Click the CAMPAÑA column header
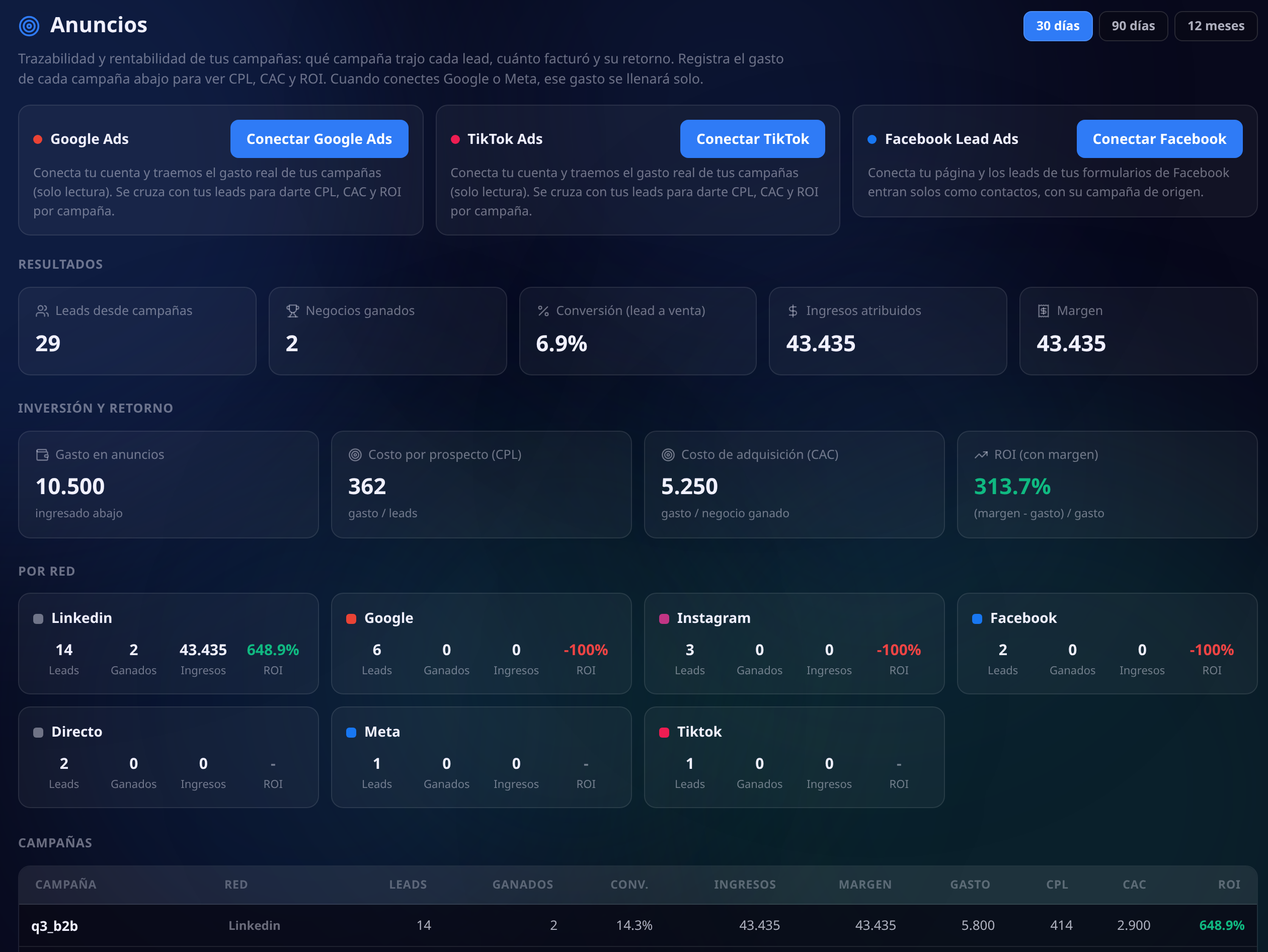Viewport: 1268px width, 952px height. click(x=66, y=885)
